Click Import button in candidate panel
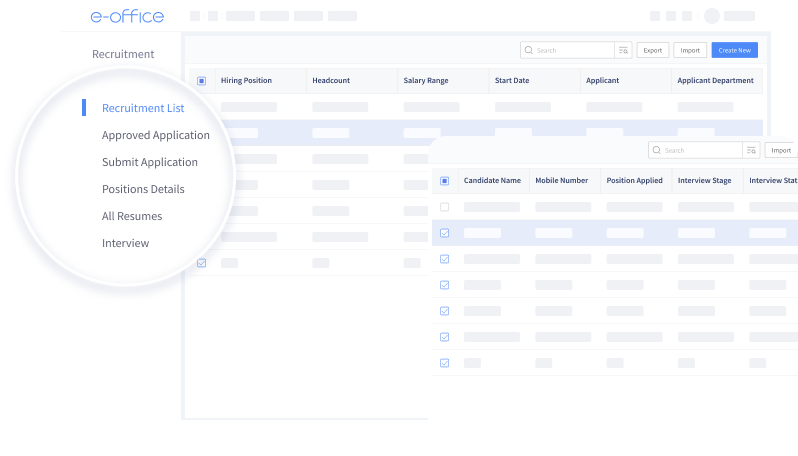 click(x=781, y=150)
